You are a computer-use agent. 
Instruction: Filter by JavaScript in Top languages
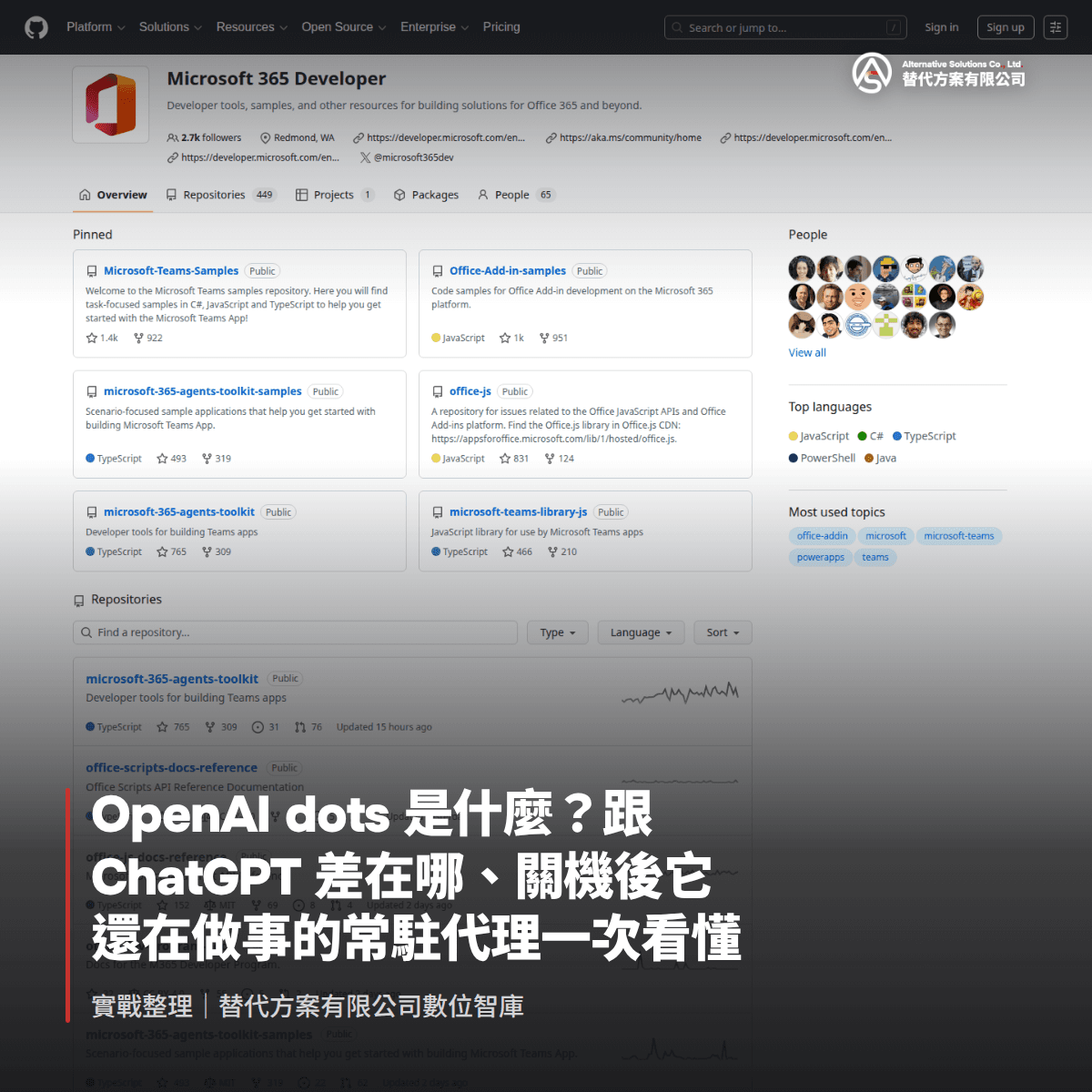click(819, 436)
